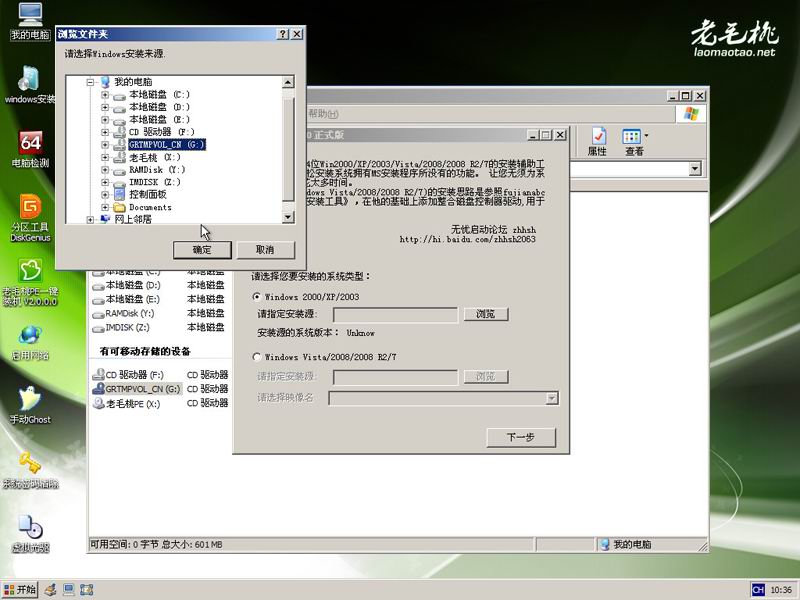This screenshot has height=600, width=800.
Task: Select CD drive (F:) in folder tree
Action: pyautogui.click(x=162, y=132)
